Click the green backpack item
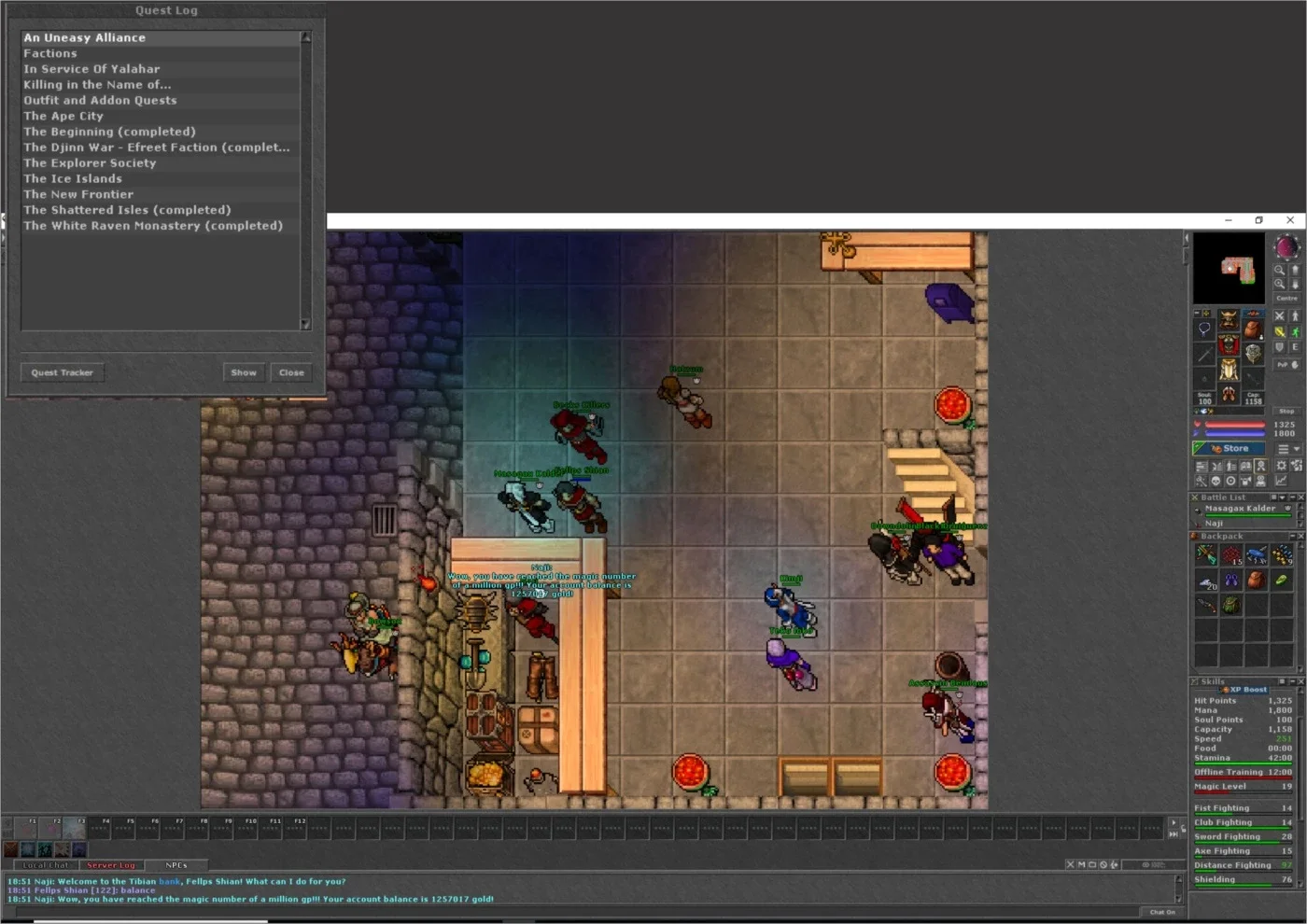This screenshot has height=924, width=1307. click(x=1231, y=605)
